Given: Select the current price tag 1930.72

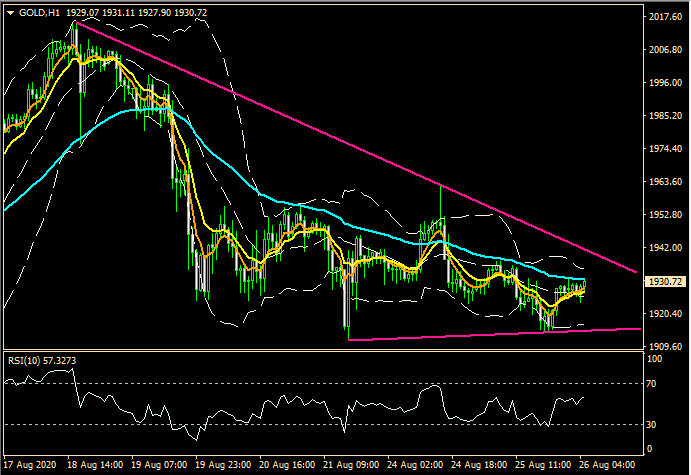Looking at the screenshot, I should (663, 282).
